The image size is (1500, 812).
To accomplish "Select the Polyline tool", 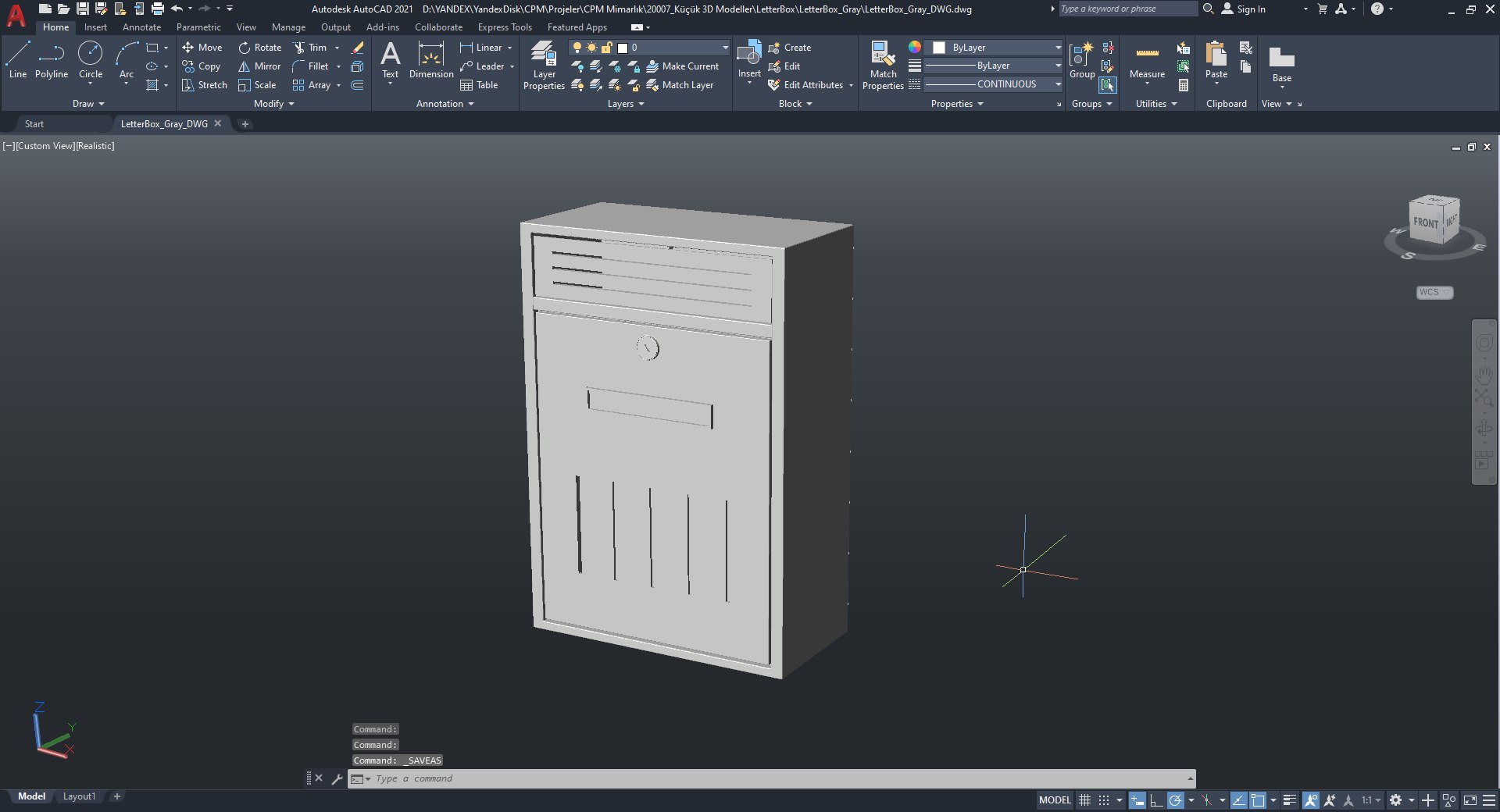I will click(x=52, y=60).
